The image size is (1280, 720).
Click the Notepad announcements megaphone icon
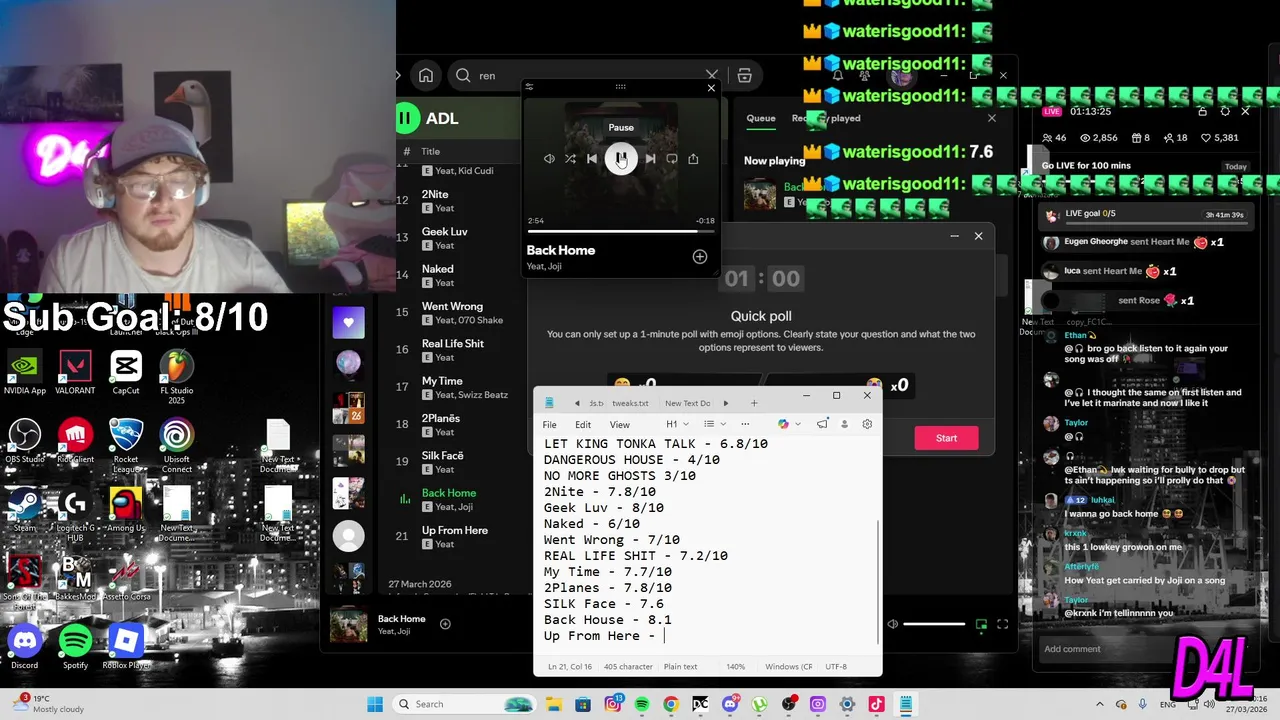[822, 424]
